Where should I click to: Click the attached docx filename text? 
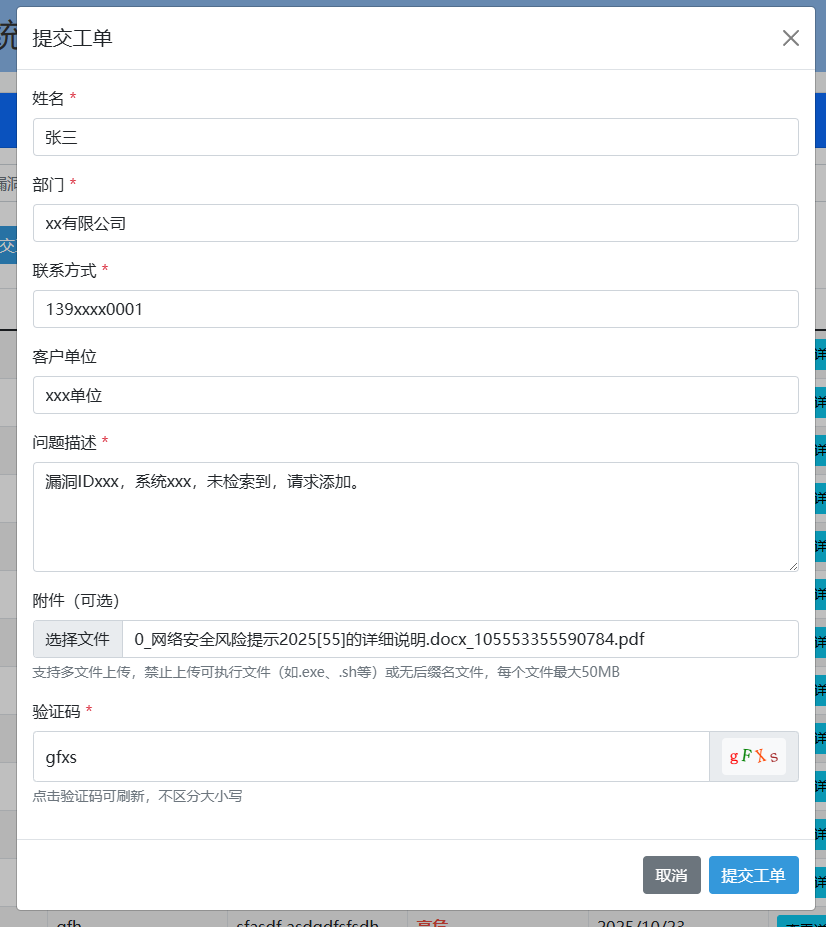pos(390,640)
